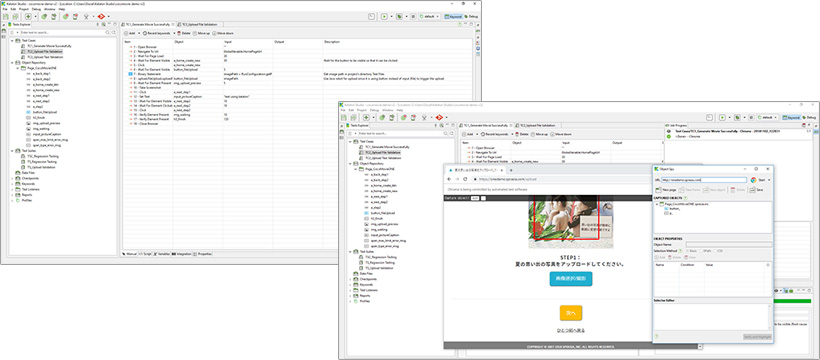Click yellow 次へ button on web page

[x=571, y=312]
